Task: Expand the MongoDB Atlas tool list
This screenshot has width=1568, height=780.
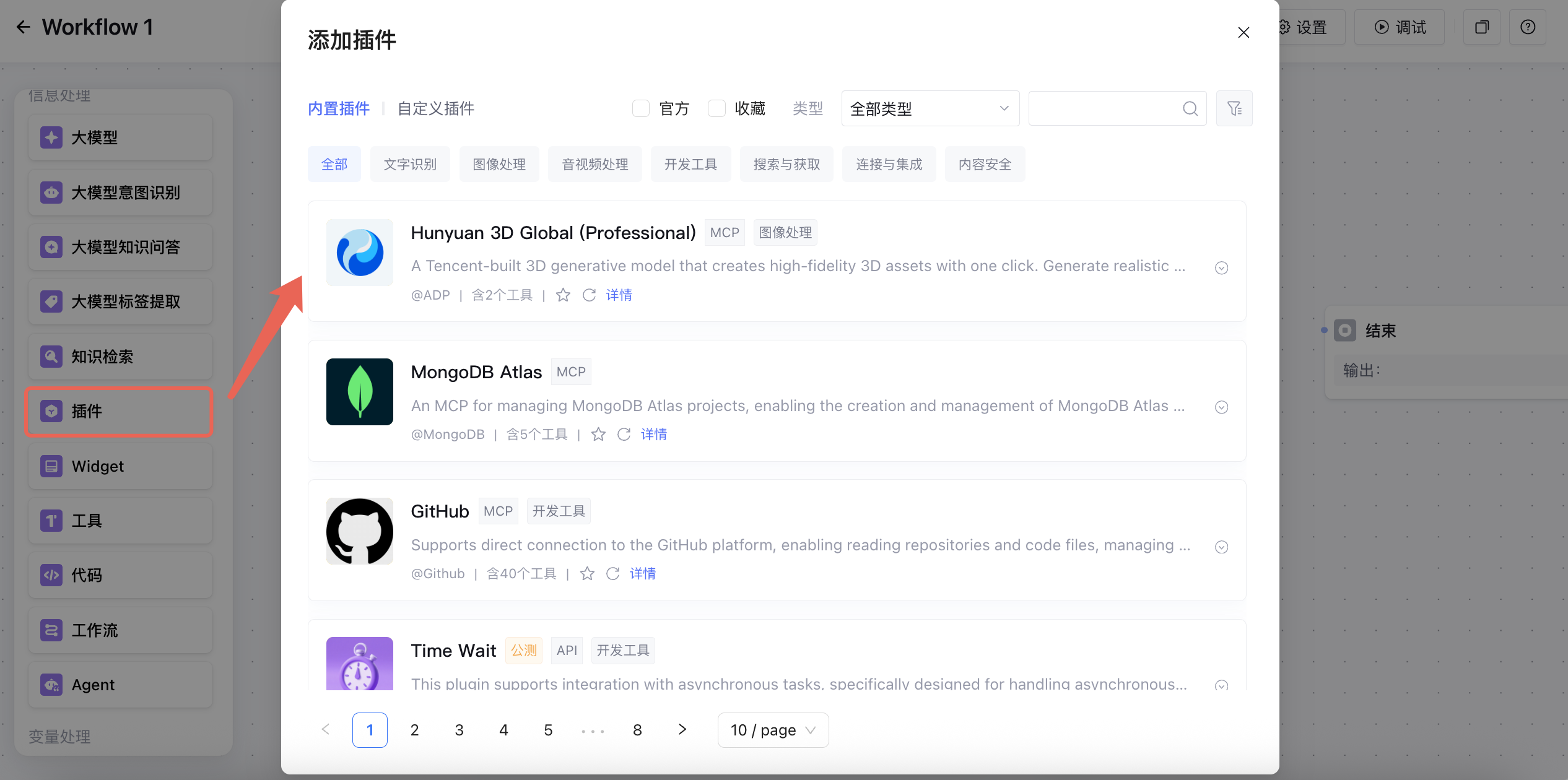Action: (1221, 407)
